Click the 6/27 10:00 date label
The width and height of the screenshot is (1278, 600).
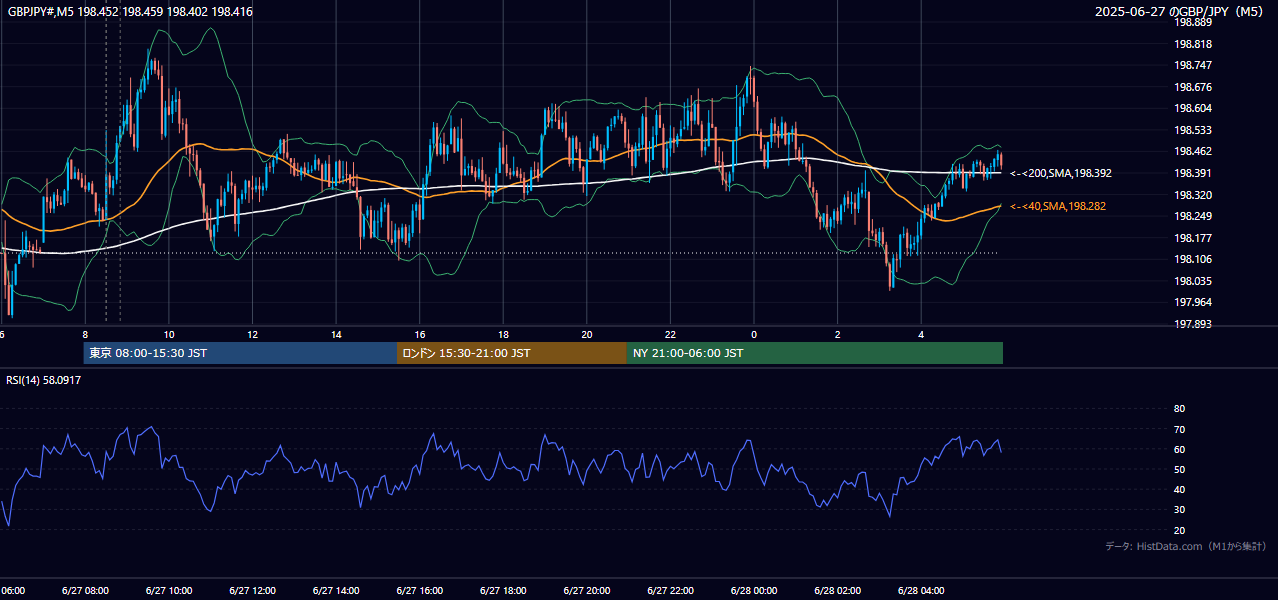(x=169, y=590)
